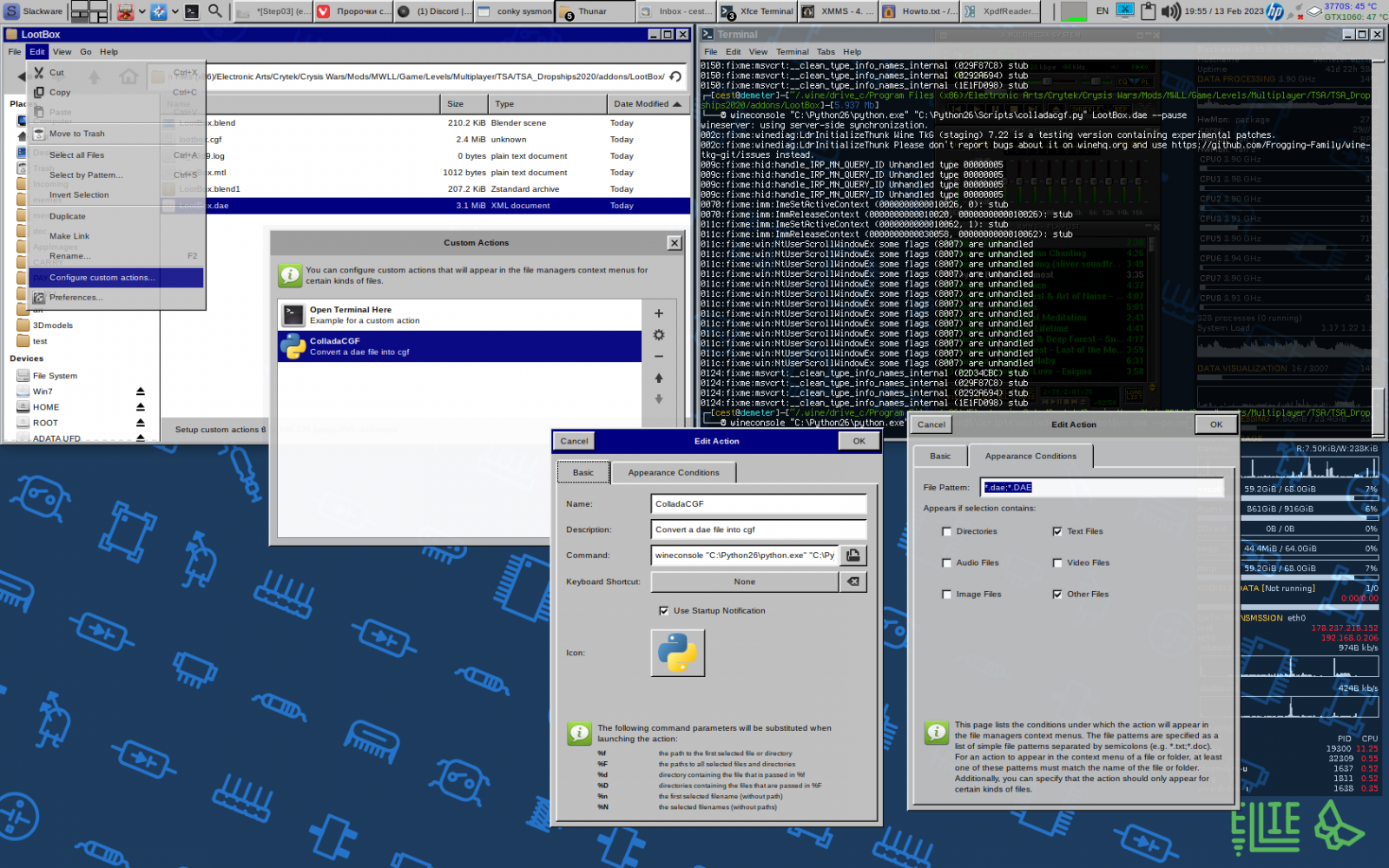Enable the Directories checkbox
Screen dimensions: 1389x868
946,531
